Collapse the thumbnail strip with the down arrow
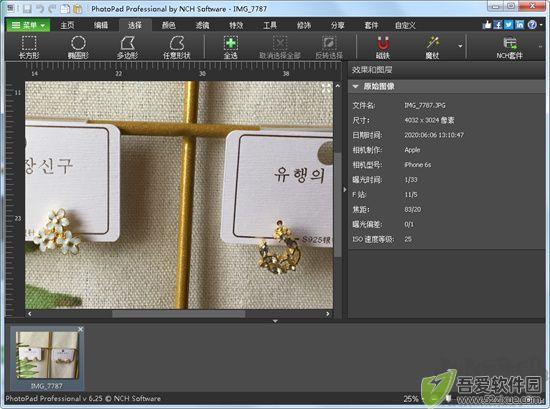 coord(275,321)
